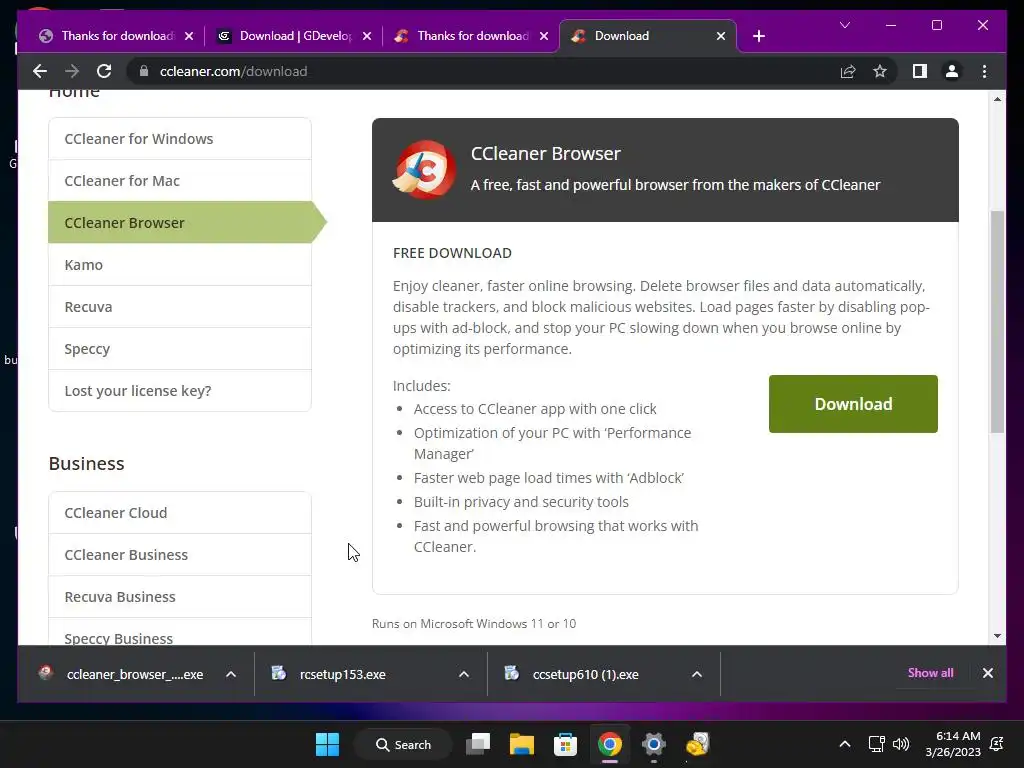
Task: Open a new browser tab
Action: pos(758,36)
